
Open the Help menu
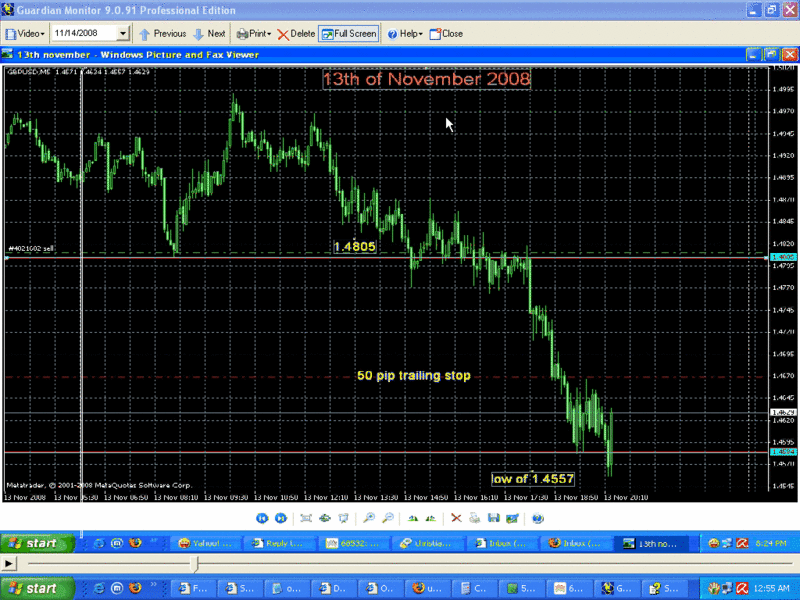click(x=404, y=33)
